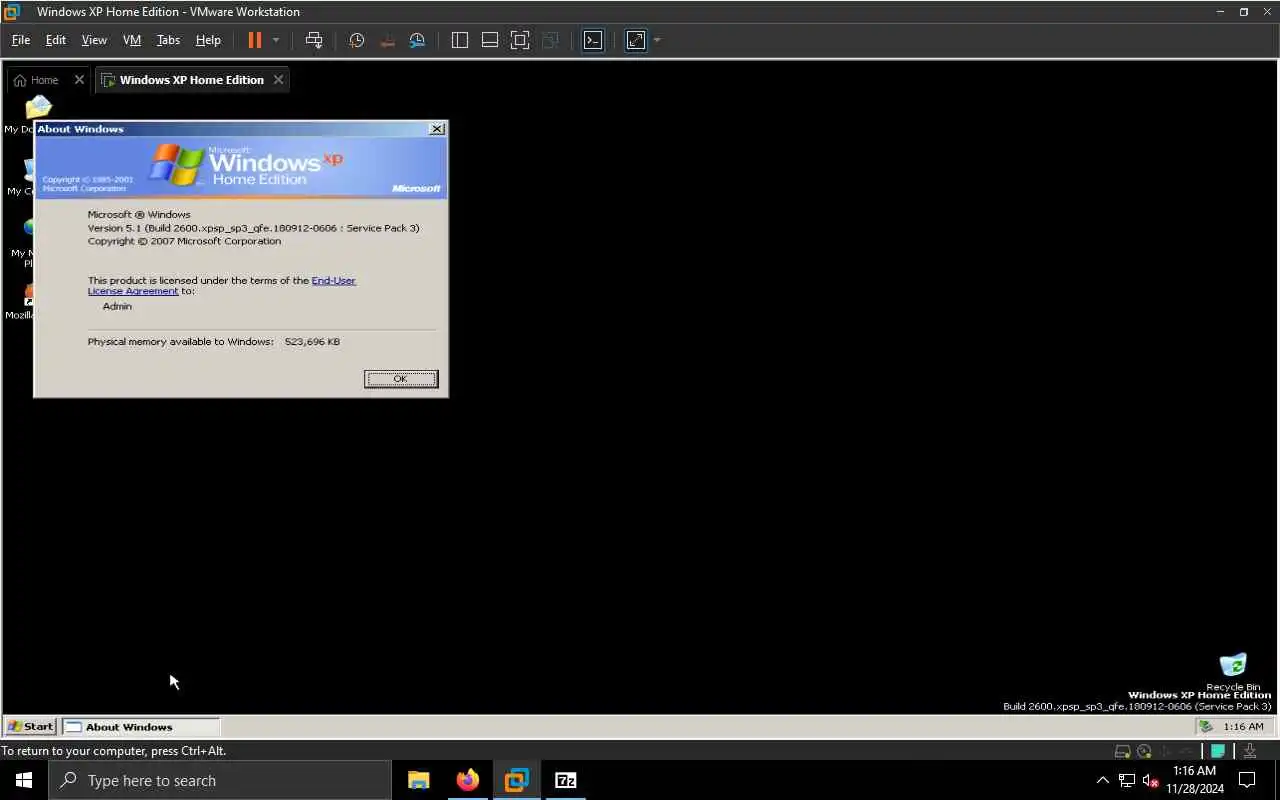Toggle the thumbnail bar view icon
Image resolution: width=1280 pixels, height=800 pixels.
[490, 40]
